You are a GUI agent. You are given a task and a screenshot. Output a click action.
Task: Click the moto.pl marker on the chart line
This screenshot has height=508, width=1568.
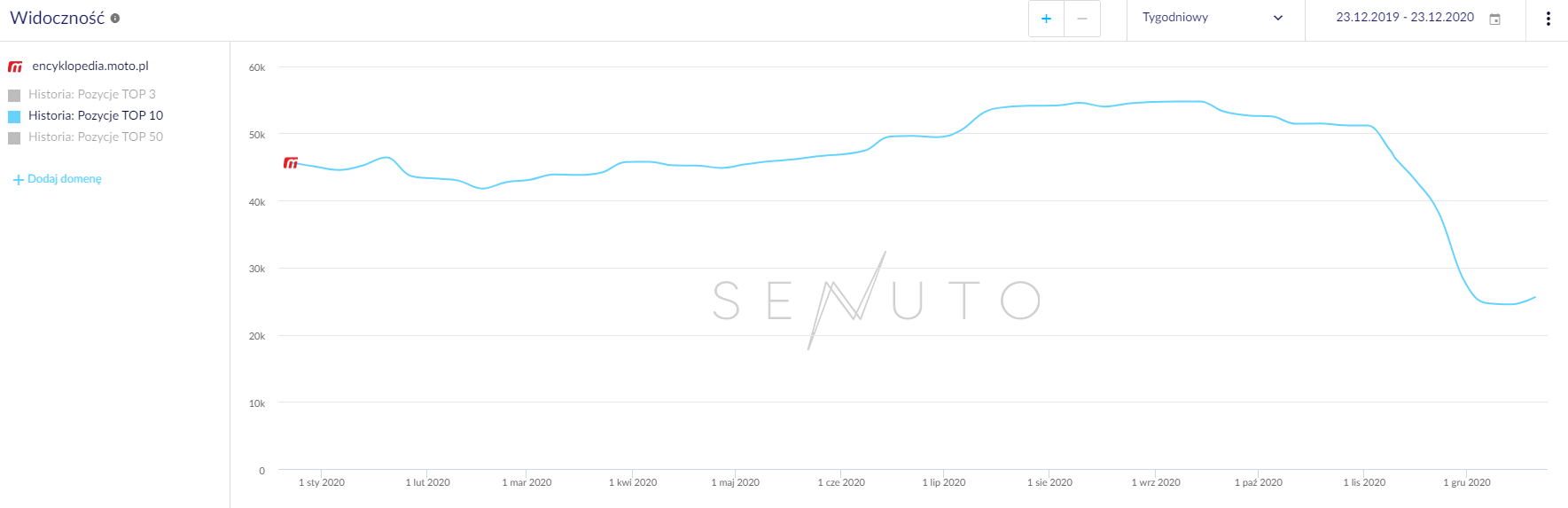pos(291,162)
